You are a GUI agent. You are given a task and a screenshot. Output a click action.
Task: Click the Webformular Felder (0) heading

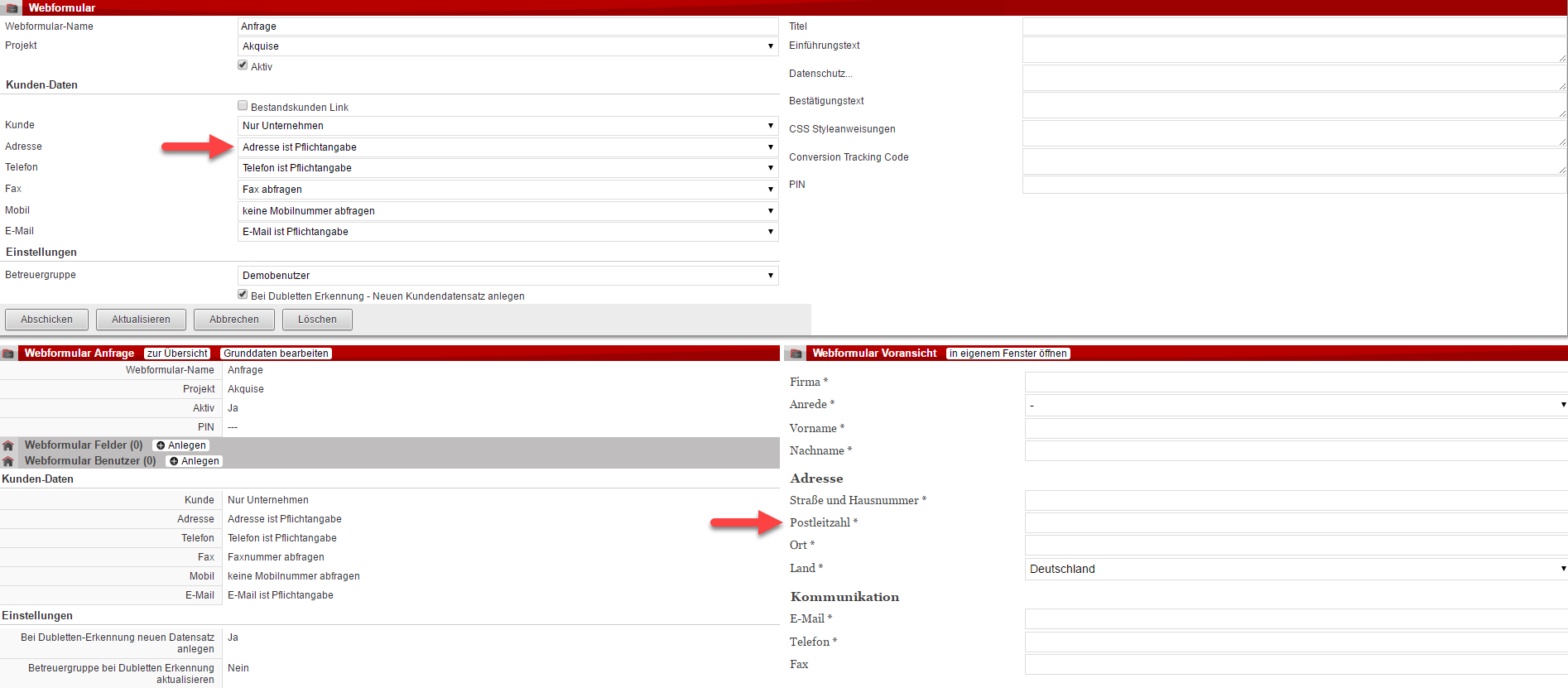[x=84, y=445]
